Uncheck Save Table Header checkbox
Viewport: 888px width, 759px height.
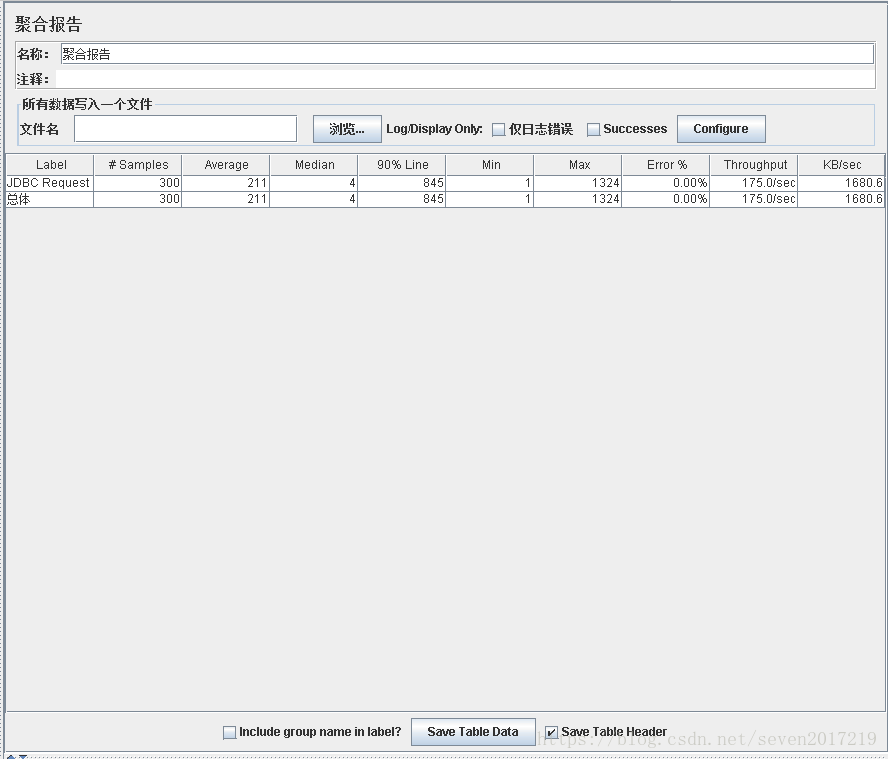551,732
